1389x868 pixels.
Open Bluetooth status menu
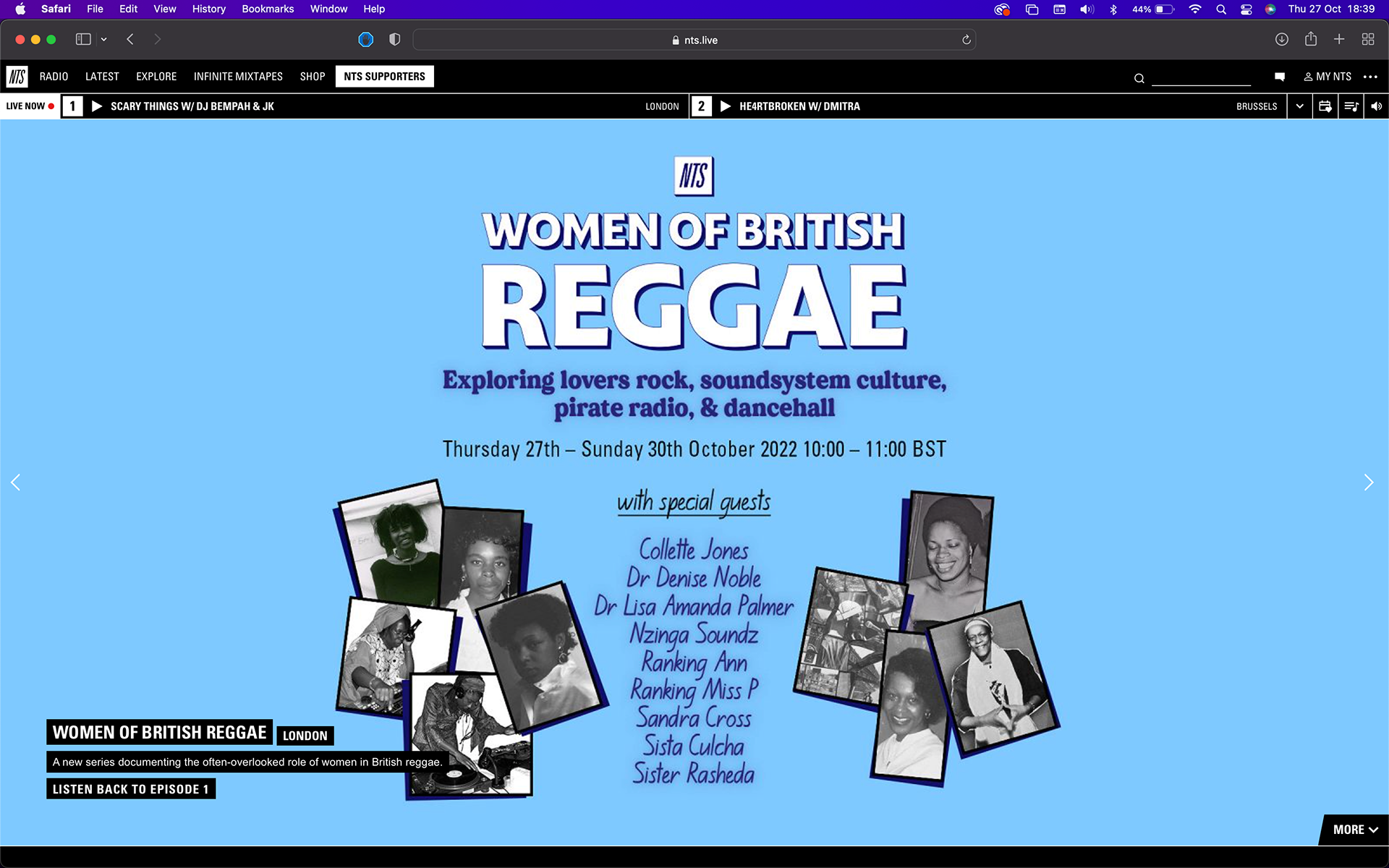[x=1113, y=9]
